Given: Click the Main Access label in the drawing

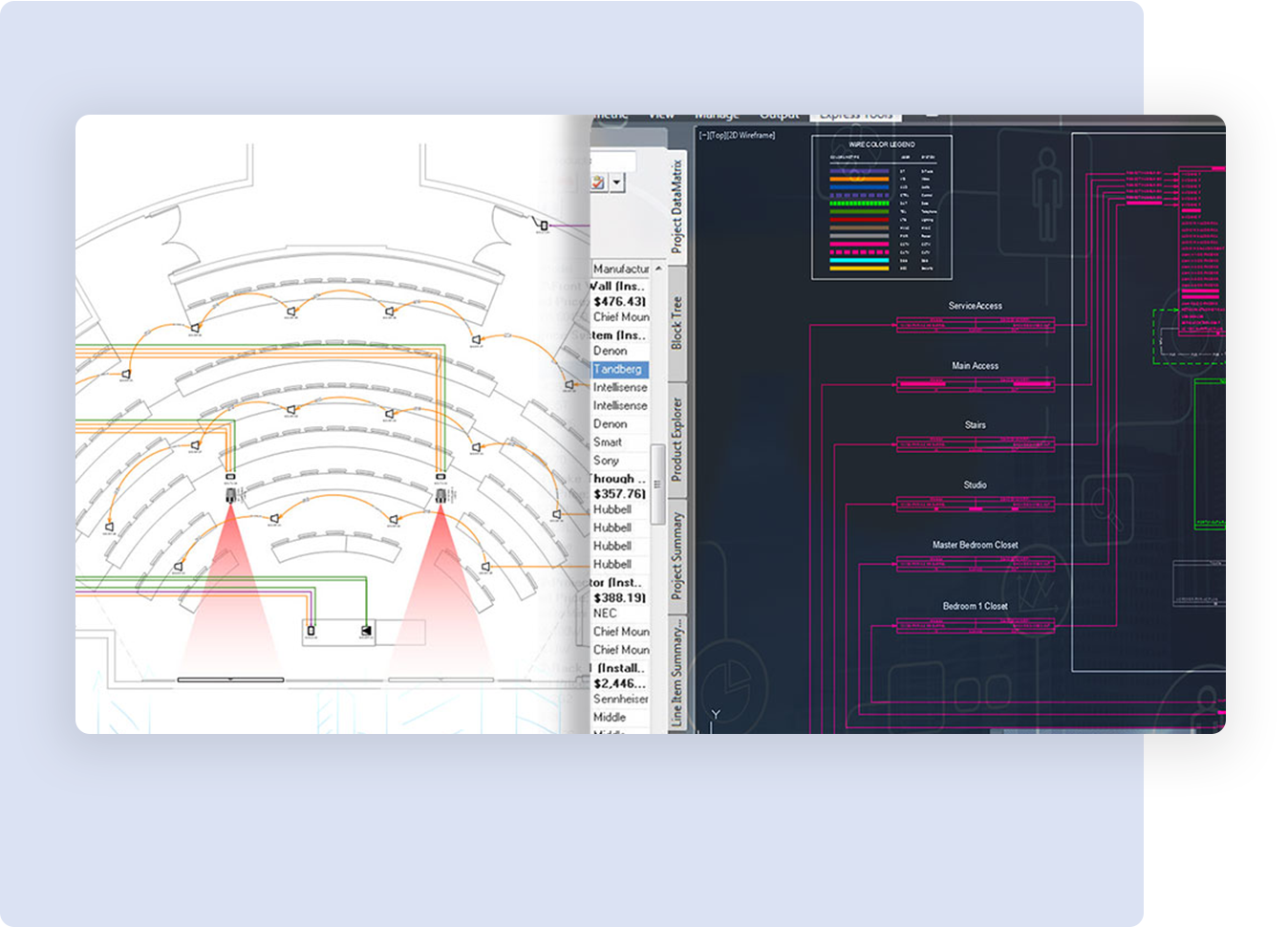Looking at the screenshot, I should [x=975, y=366].
